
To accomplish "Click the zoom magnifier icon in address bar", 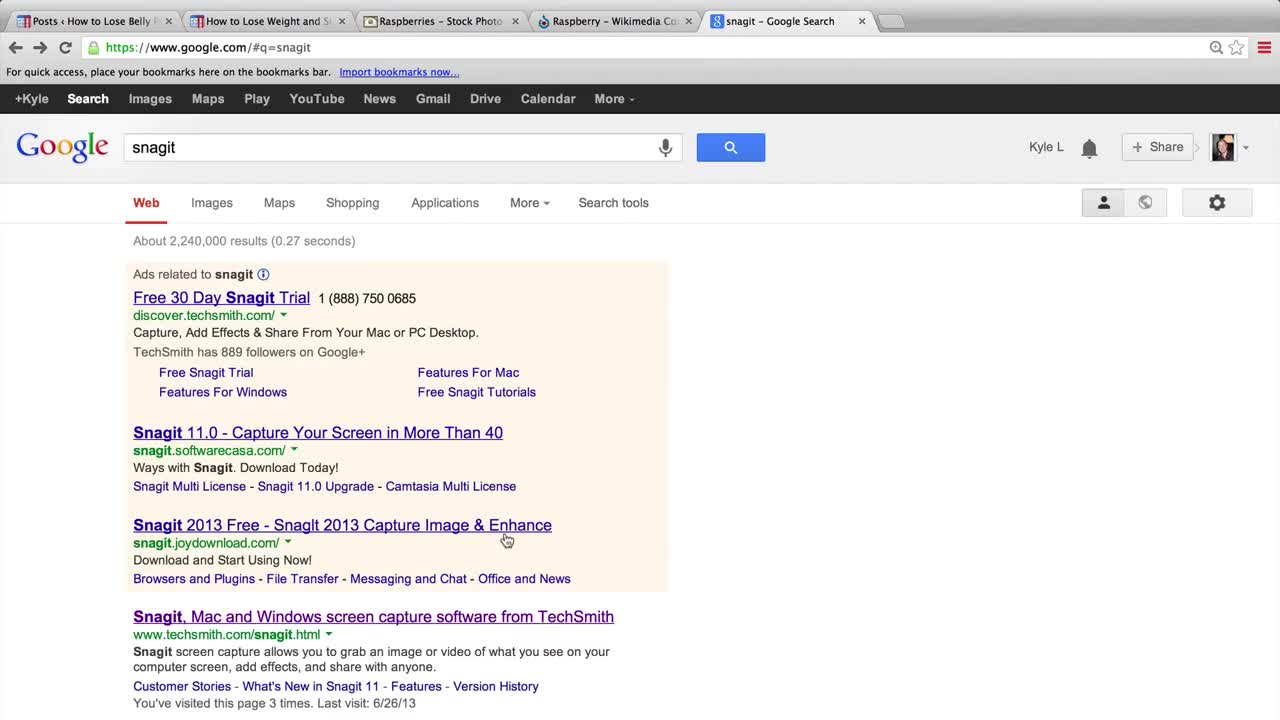I will (1216, 47).
